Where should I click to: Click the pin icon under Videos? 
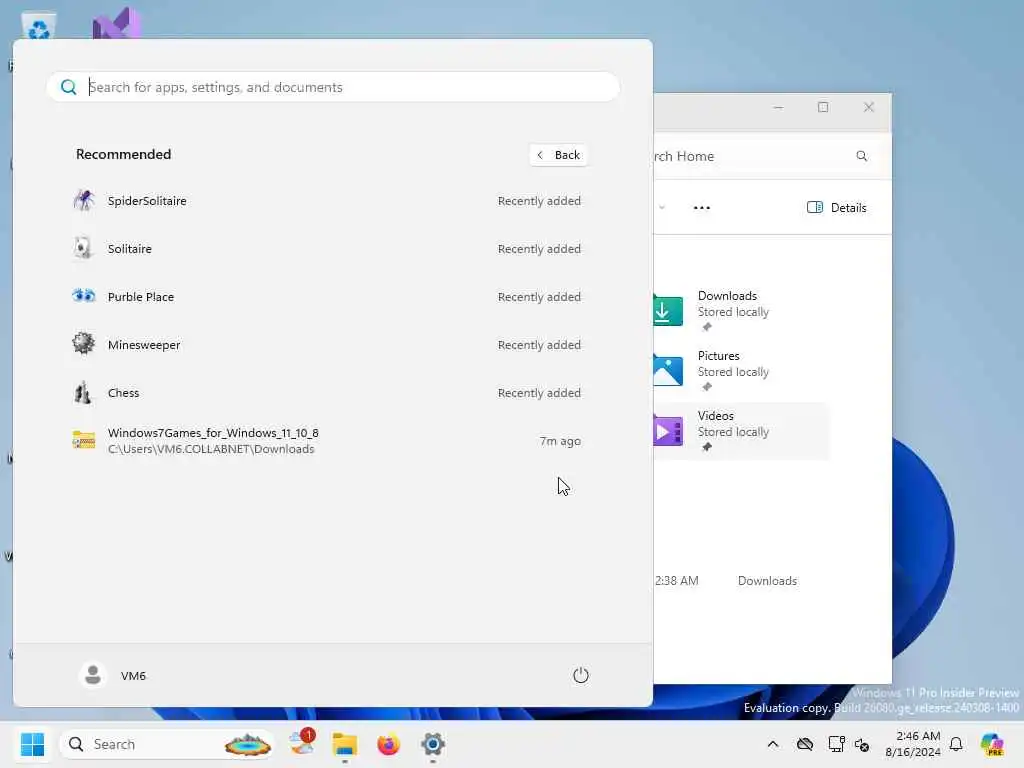click(x=707, y=447)
